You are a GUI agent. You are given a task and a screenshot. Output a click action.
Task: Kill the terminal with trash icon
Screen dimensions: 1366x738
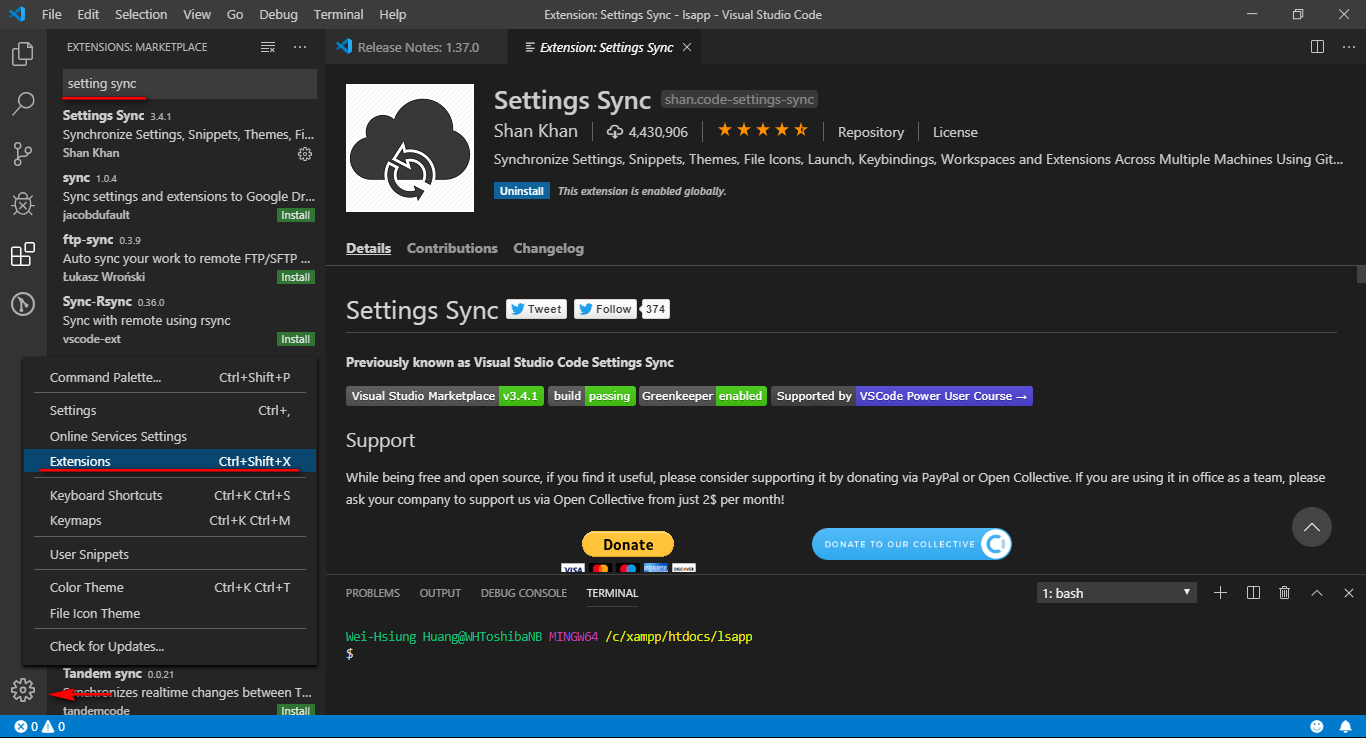point(1284,592)
